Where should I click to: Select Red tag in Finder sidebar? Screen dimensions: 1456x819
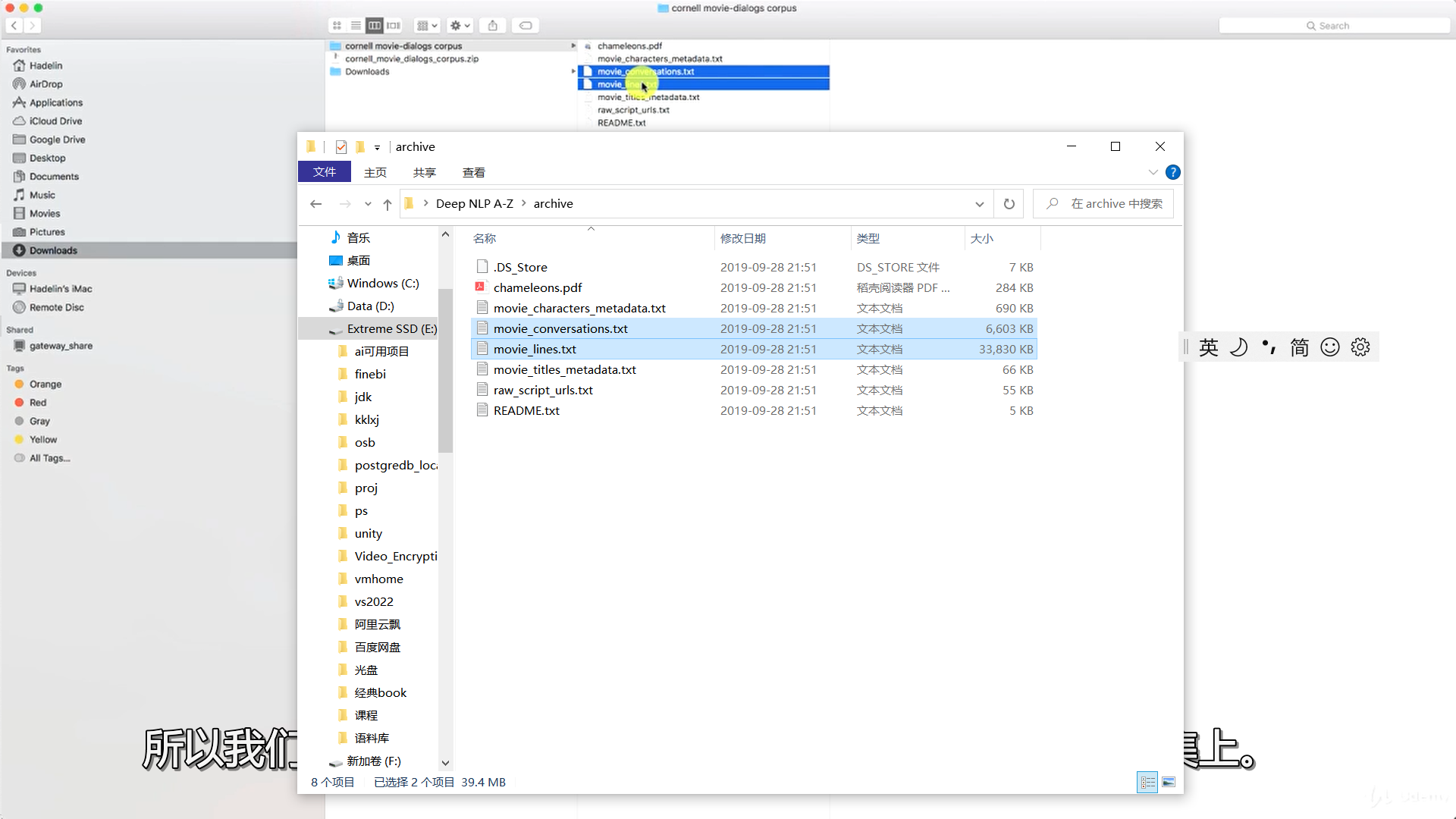tap(38, 403)
